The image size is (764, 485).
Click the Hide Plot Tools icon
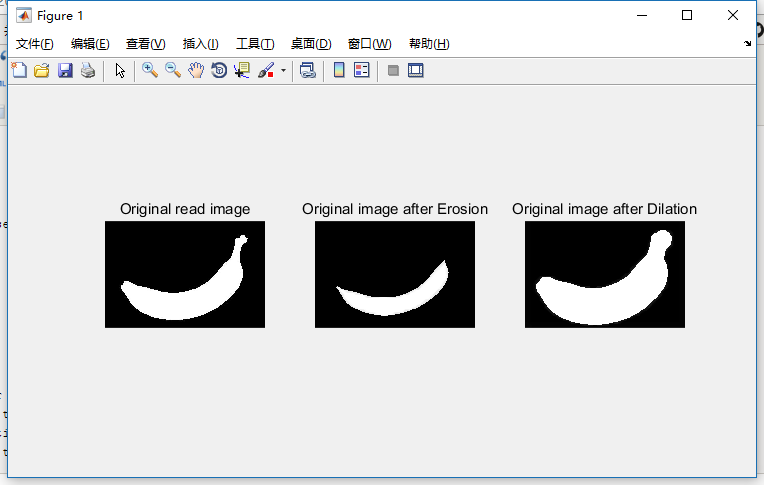[x=393, y=71]
